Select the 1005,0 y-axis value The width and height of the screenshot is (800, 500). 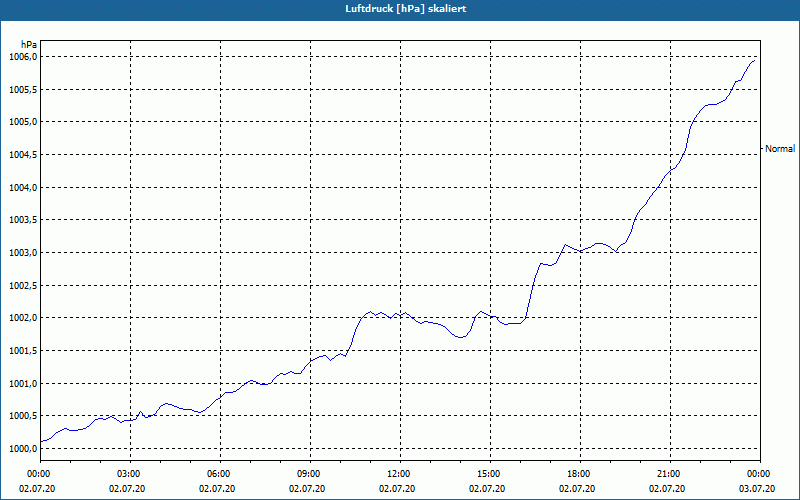pyautogui.click(x=23, y=122)
